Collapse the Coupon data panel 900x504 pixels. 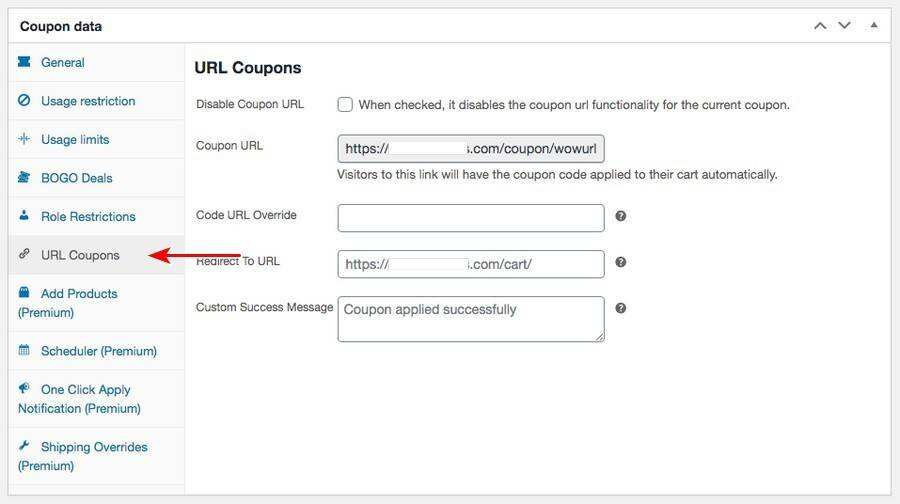(874, 25)
